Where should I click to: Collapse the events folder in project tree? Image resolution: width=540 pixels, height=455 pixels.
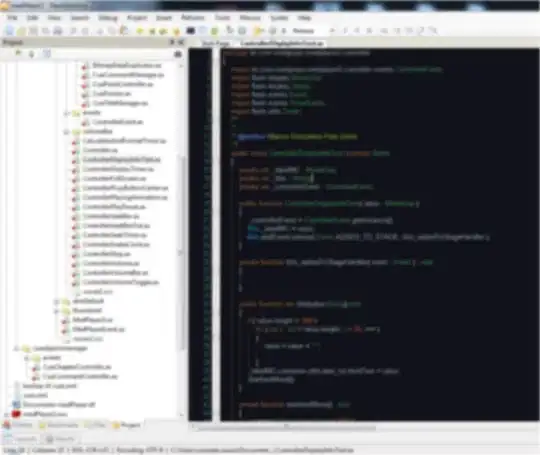coord(66,113)
